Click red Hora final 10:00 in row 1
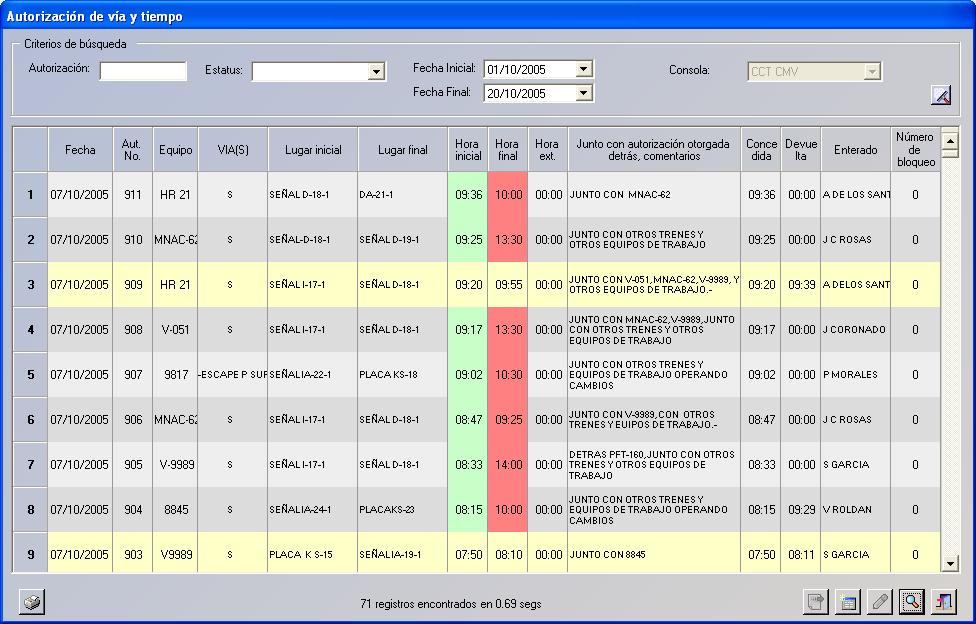Screen dimensions: 976x624 (x=507, y=195)
